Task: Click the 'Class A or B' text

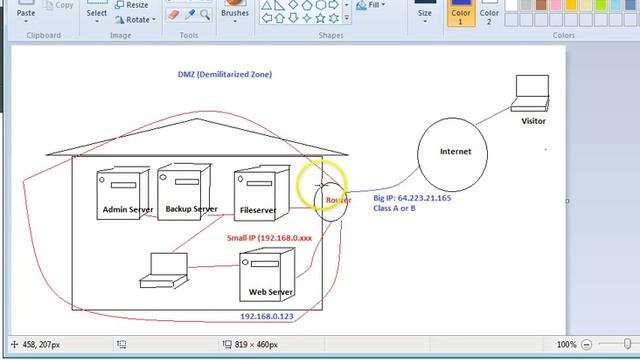Action: click(x=394, y=208)
